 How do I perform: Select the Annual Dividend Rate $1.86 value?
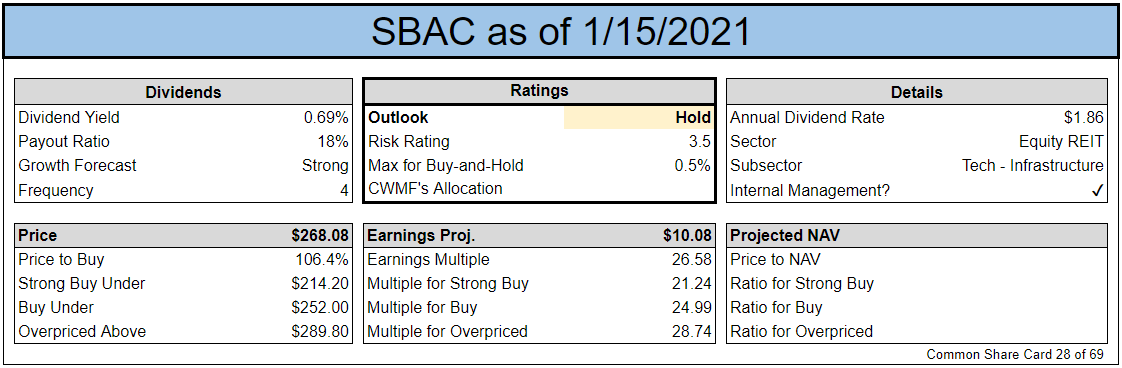[x=1083, y=117]
